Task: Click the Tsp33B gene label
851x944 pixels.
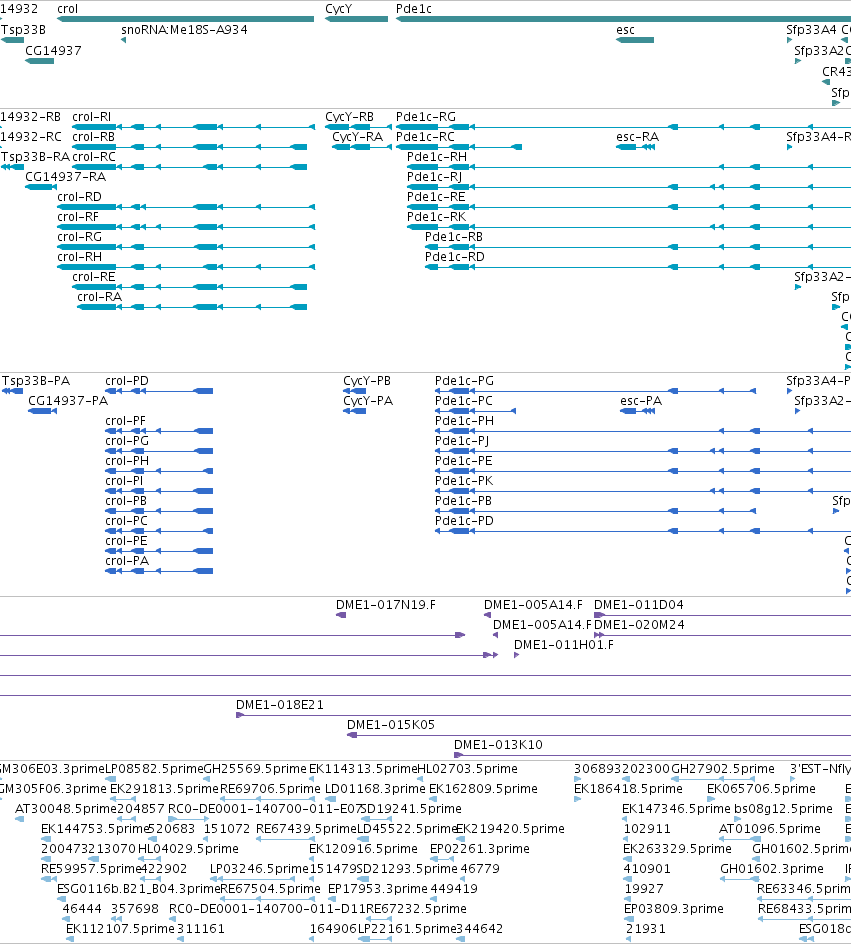Action: coord(23,30)
